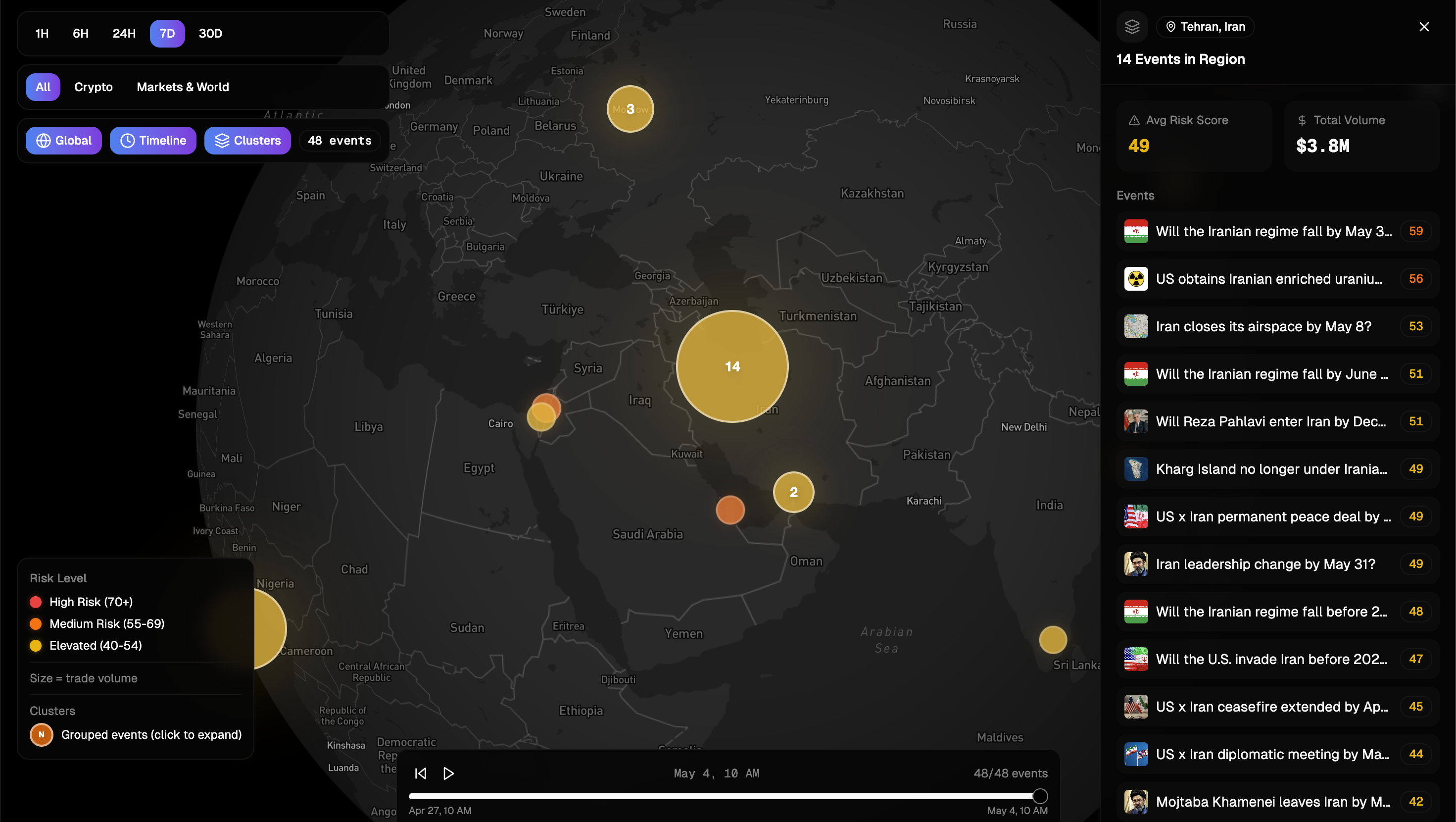Open 'US x Iran permanent peace deal' event
Image resolution: width=1456 pixels, height=822 pixels.
pyautogui.click(x=1278, y=516)
